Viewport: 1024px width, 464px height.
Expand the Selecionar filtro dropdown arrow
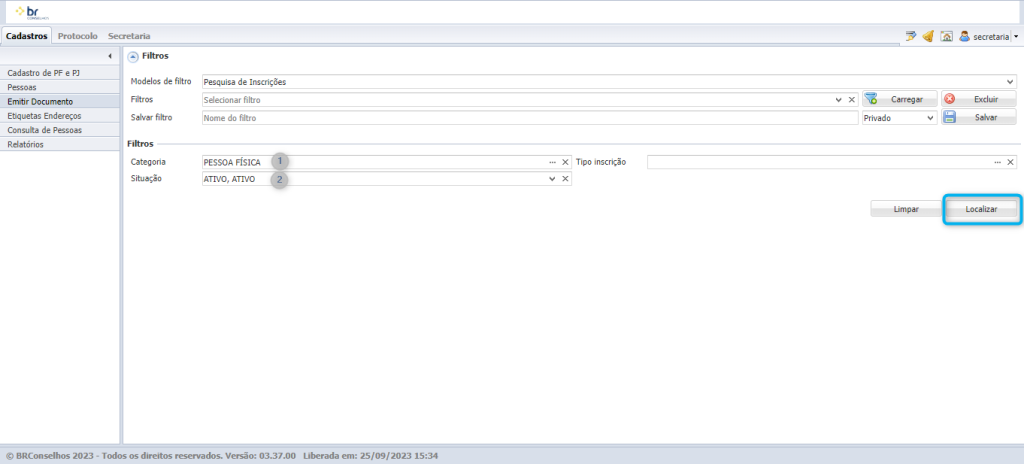pyautogui.click(x=839, y=100)
